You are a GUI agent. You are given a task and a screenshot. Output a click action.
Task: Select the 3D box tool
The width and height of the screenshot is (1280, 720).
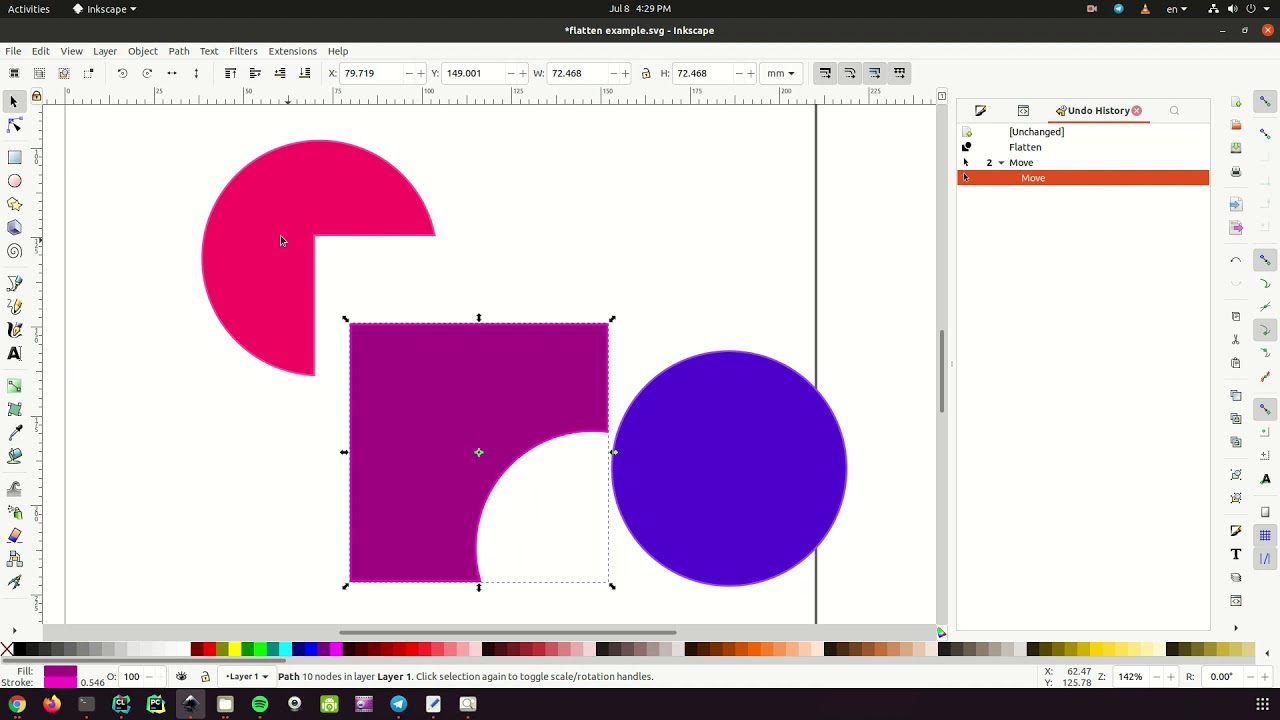tap(14, 228)
